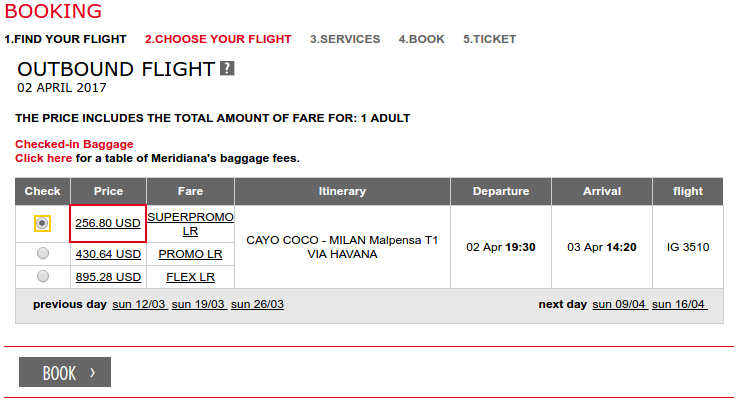The width and height of the screenshot is (741, 407).
Task: Select the PROMO LR fare radio button
Action: click(x=43, y=253)
